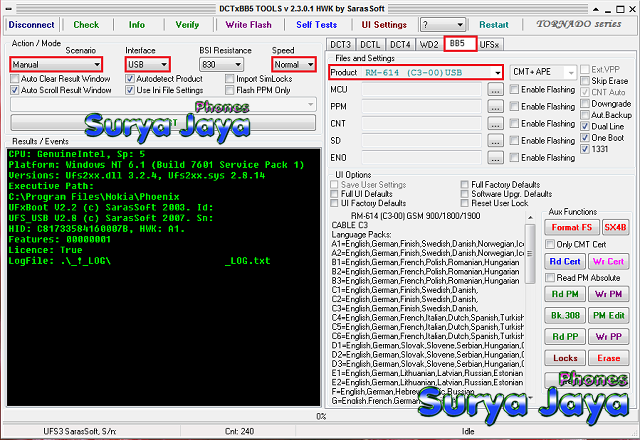Click the language packs list scrollbar thumb

coord(530,253)
